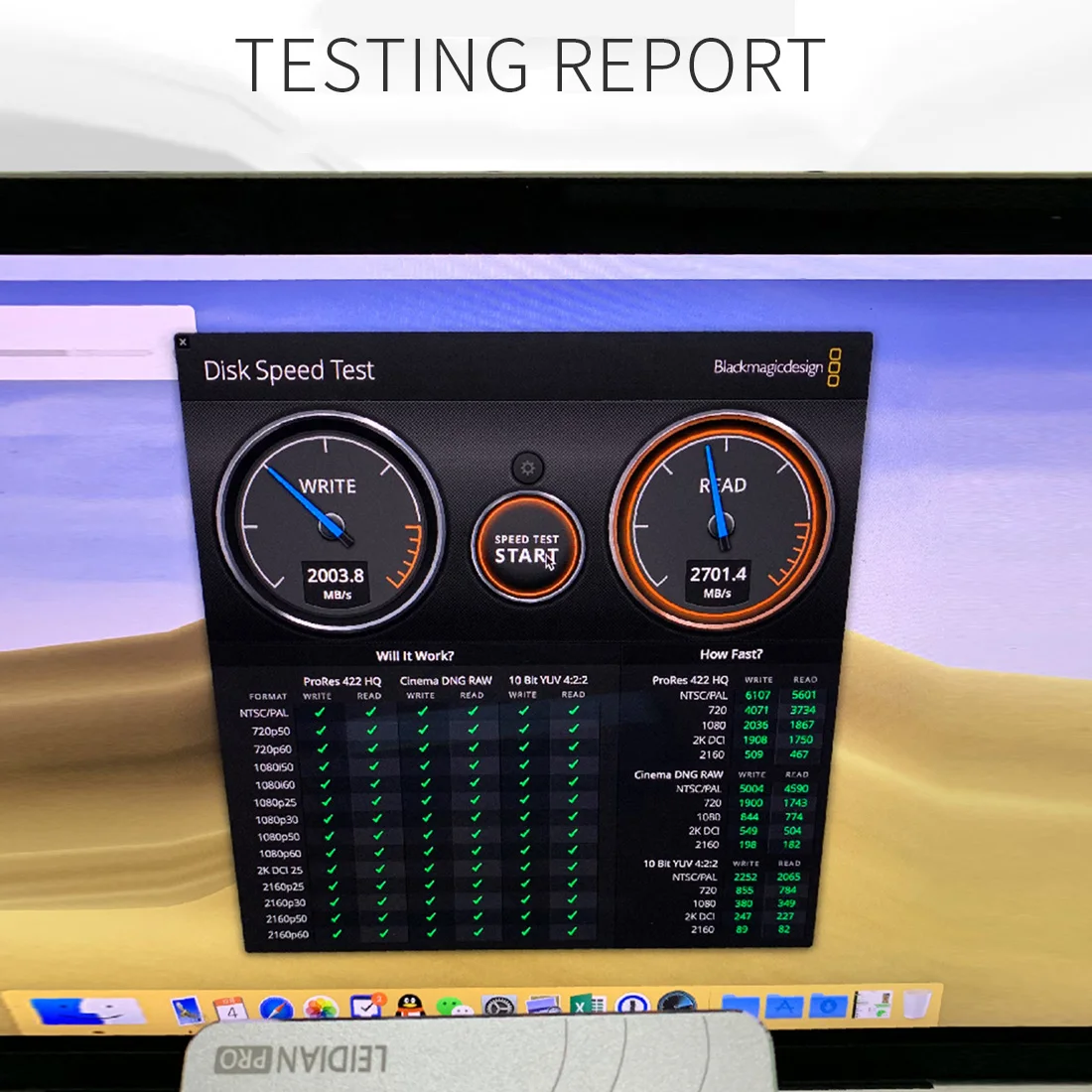Click the 4590 Cinema DNG read value

pyautogui.click(x=796, y=788)
